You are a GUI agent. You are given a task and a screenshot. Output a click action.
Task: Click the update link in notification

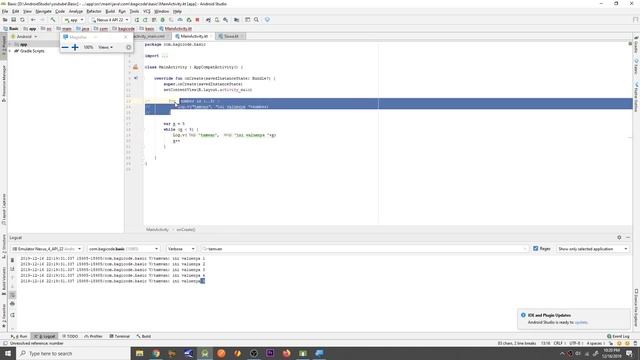581,322
